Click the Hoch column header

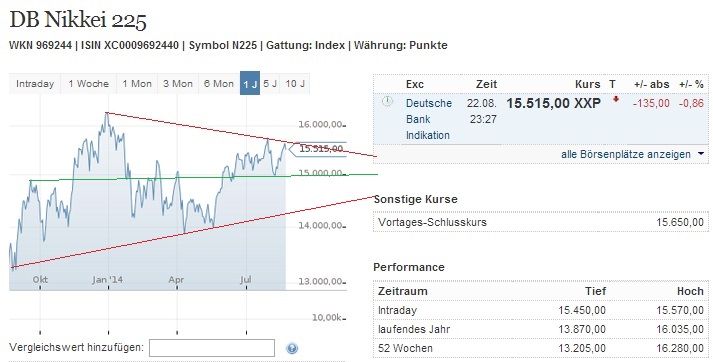[690, 291]
